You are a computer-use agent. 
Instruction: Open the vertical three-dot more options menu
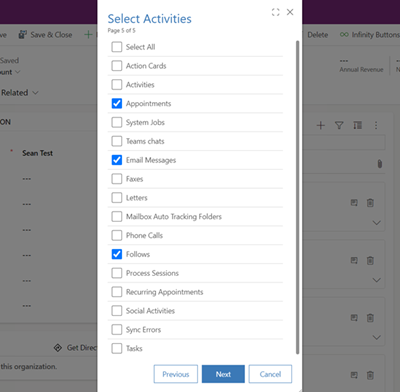tap(376, 125)
